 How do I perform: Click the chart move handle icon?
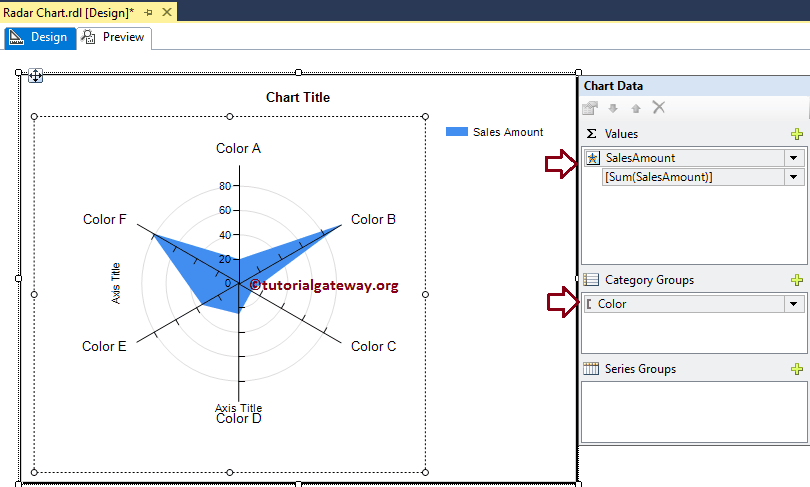35,76
